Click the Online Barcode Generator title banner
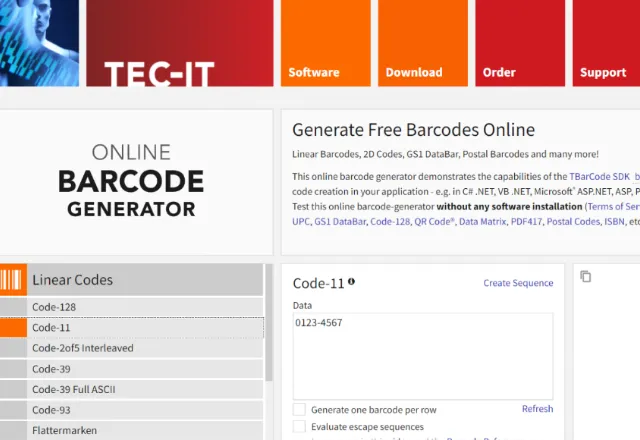The height and width of the screenshot is (440, 640). click(131, 182)
